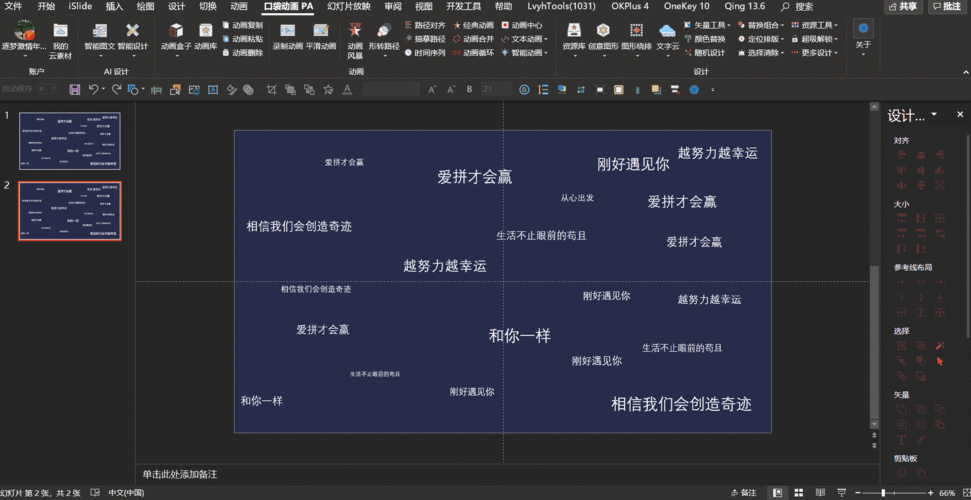
Task: Open the 资源工具 dropdown
Action: (x=814, y=25)
